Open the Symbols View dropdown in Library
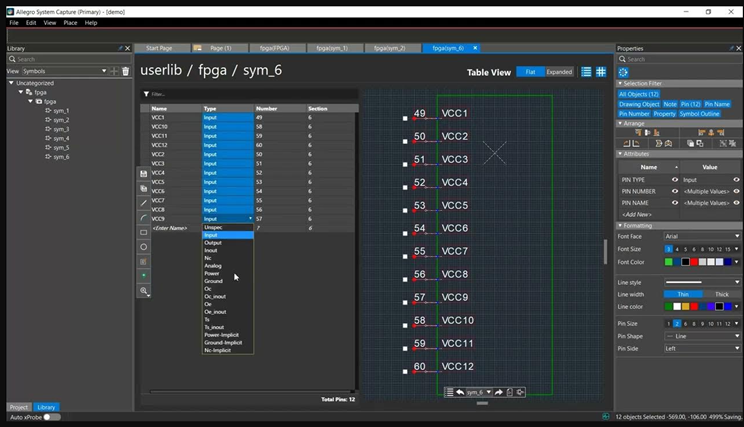 tap(65, 71)
